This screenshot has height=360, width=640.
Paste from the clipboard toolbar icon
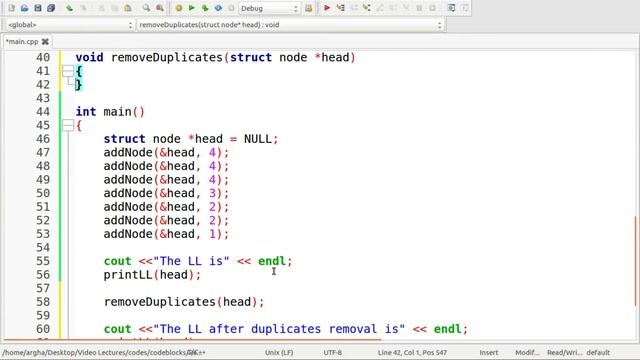coord(128,8)
